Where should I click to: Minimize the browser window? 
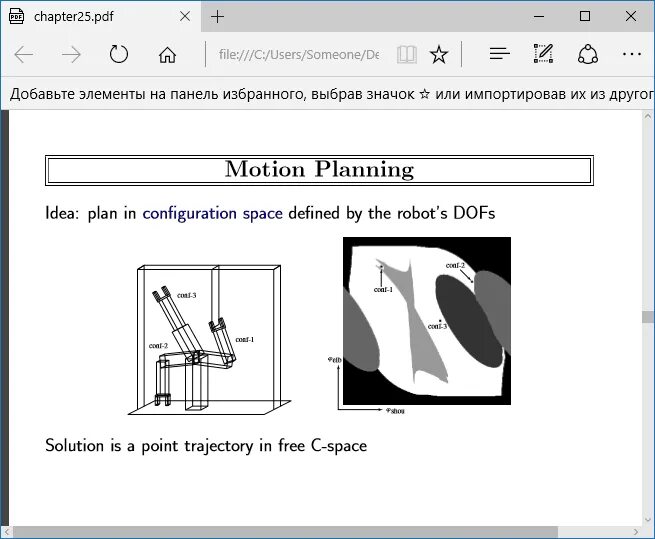[539, 17]
